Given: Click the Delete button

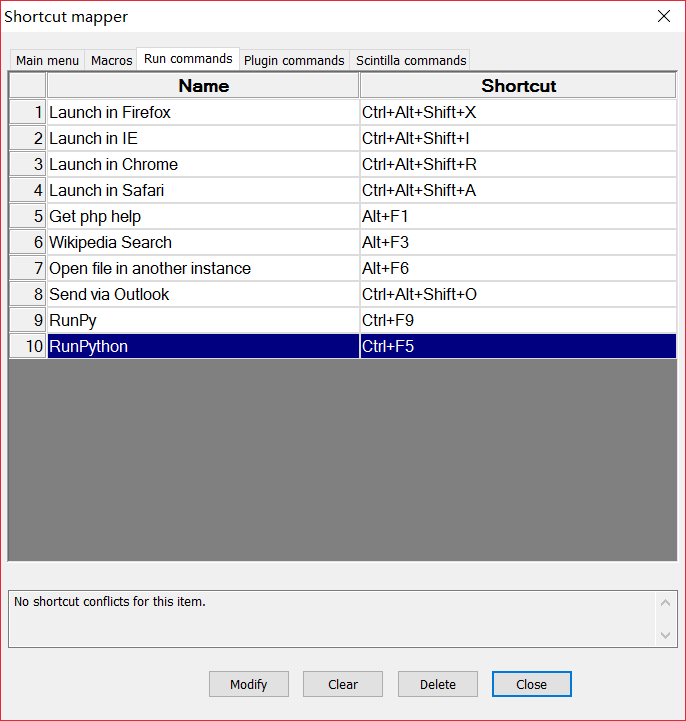Looking at the screenshot, I should (x=438, y=684).
